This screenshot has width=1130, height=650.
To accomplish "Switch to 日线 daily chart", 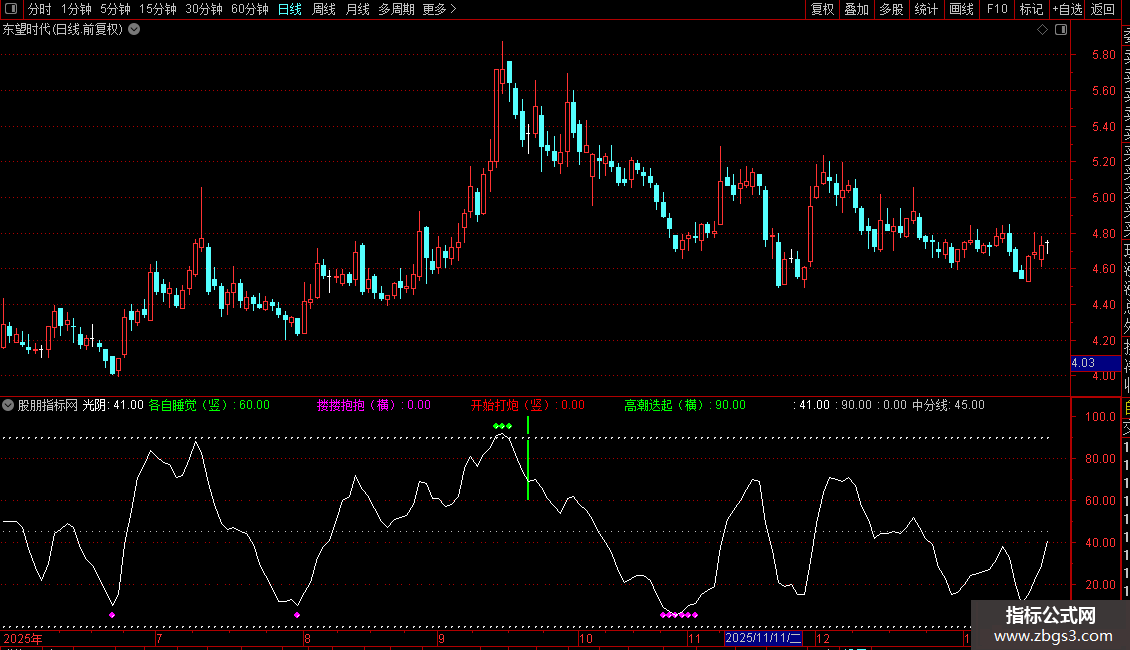I will [x=290, y=9].
